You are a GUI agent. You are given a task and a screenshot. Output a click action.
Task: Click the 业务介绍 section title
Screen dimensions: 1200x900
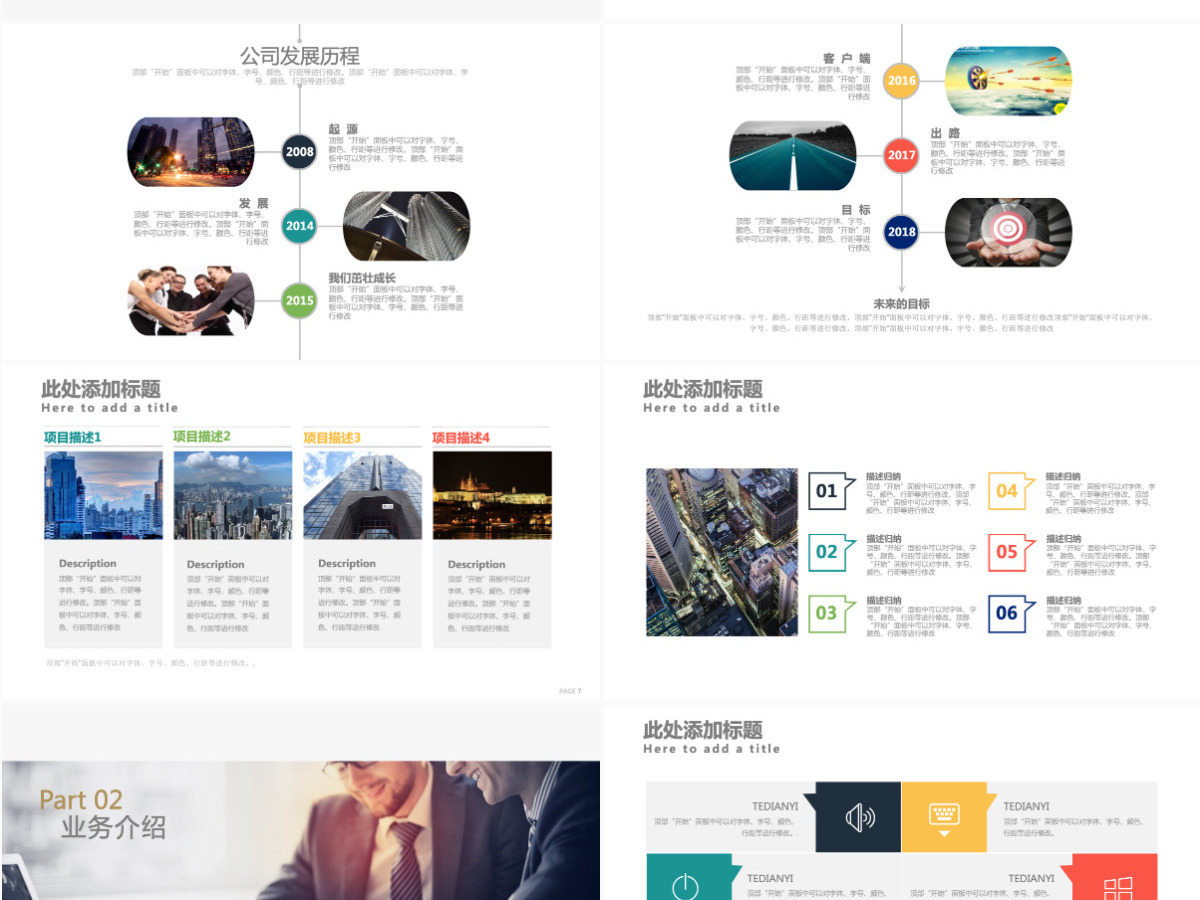(x=113, y=828)
